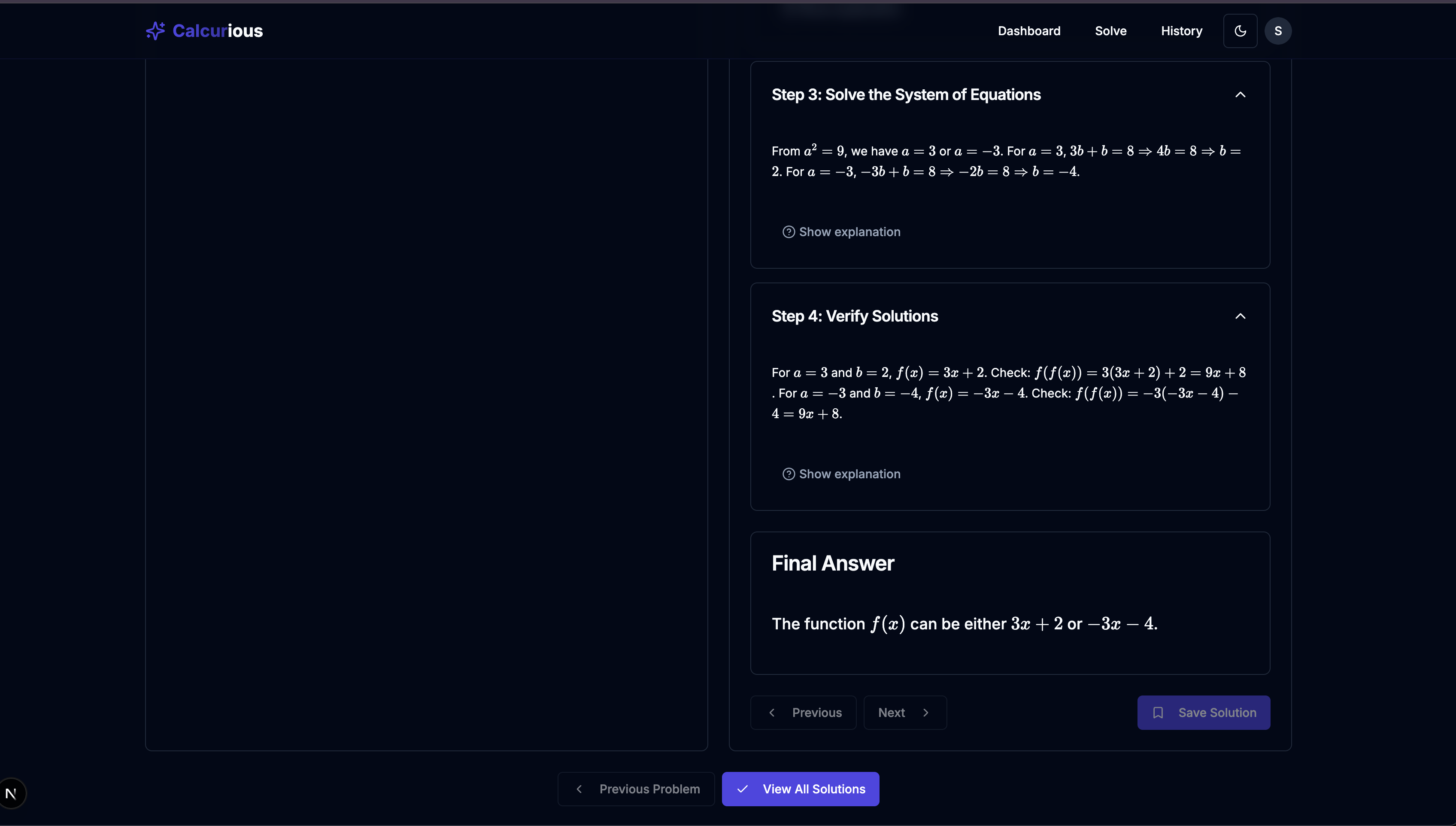Click the Step 3 section heading
Image resolution: width=1456 pixels, height=826 pixels.
pos(906,95)
